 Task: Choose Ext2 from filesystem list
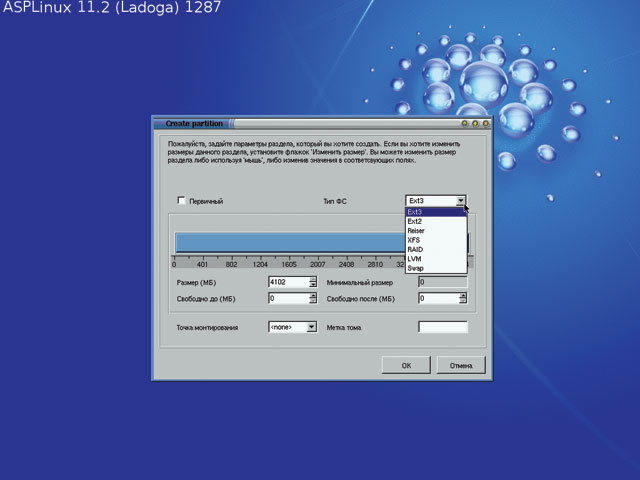point(436,221)
